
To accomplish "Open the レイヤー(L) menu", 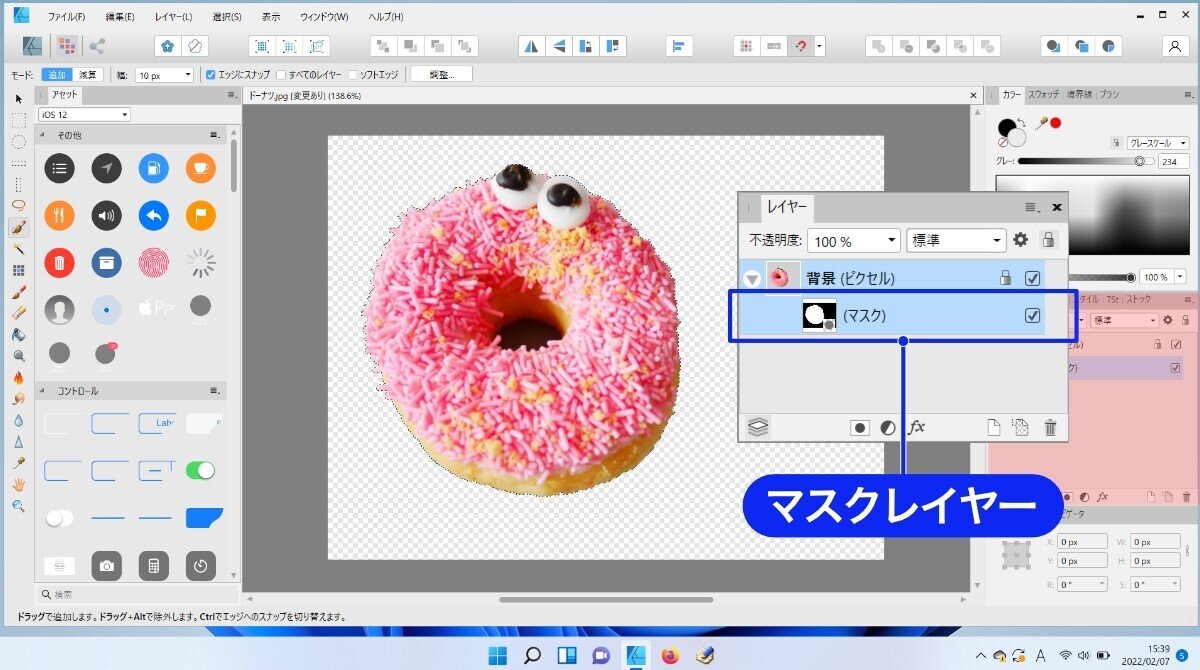I will point(172,16).
